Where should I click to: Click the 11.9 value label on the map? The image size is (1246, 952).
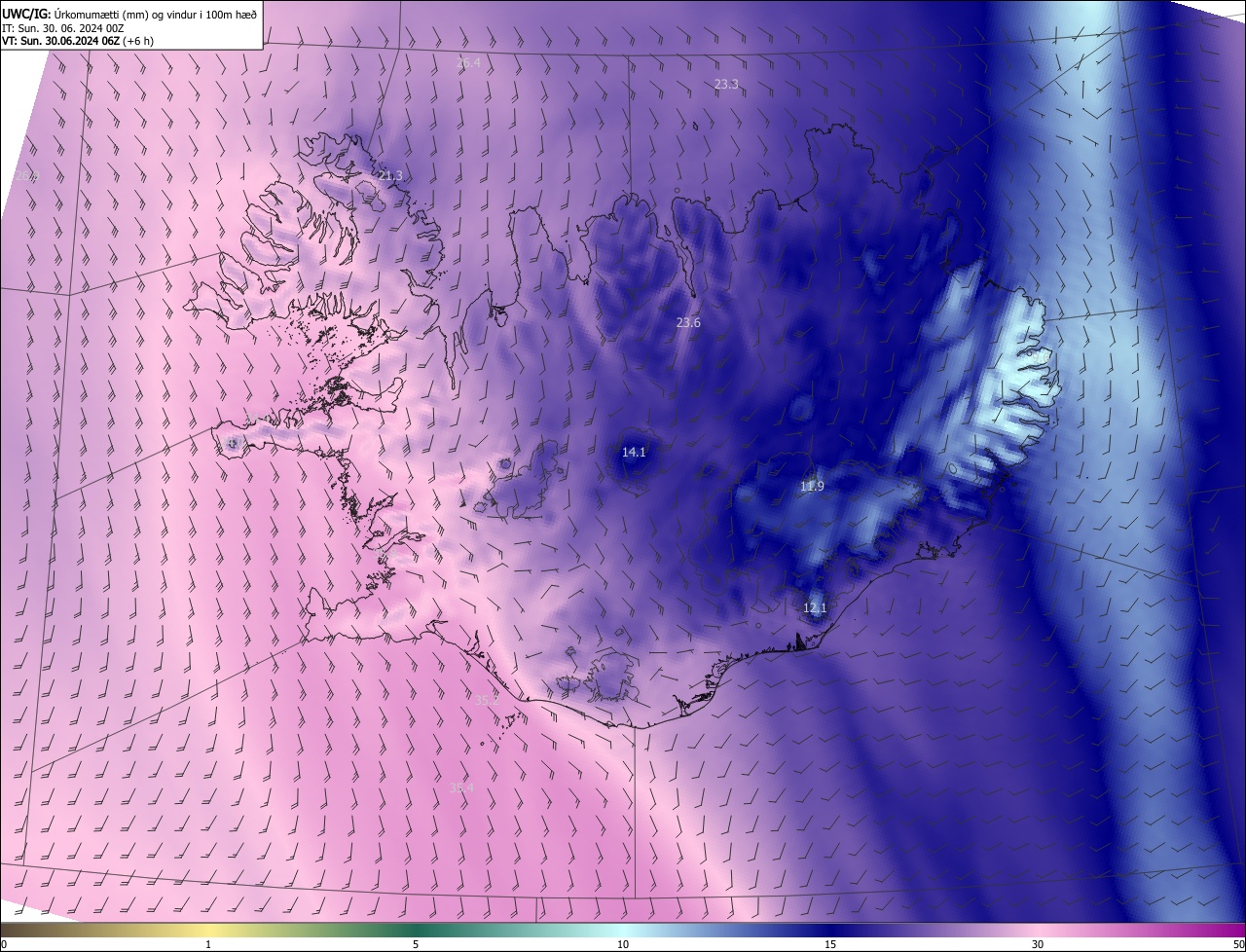(x=812, y=486)
